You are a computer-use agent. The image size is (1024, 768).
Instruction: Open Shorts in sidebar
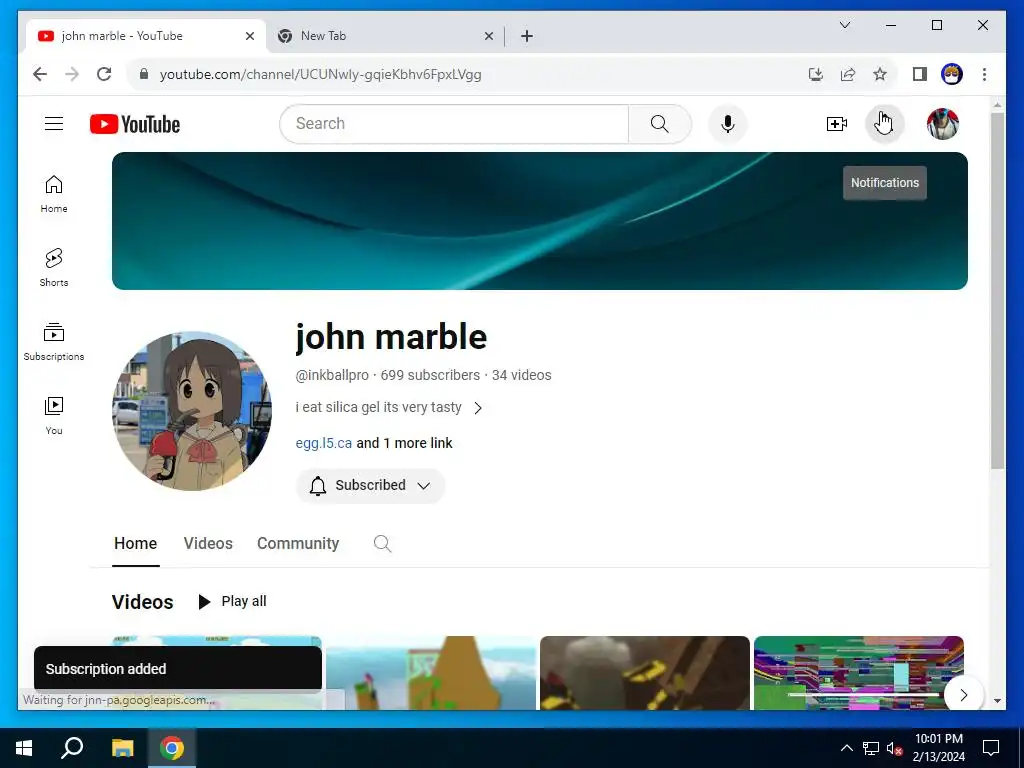[54, 268]
